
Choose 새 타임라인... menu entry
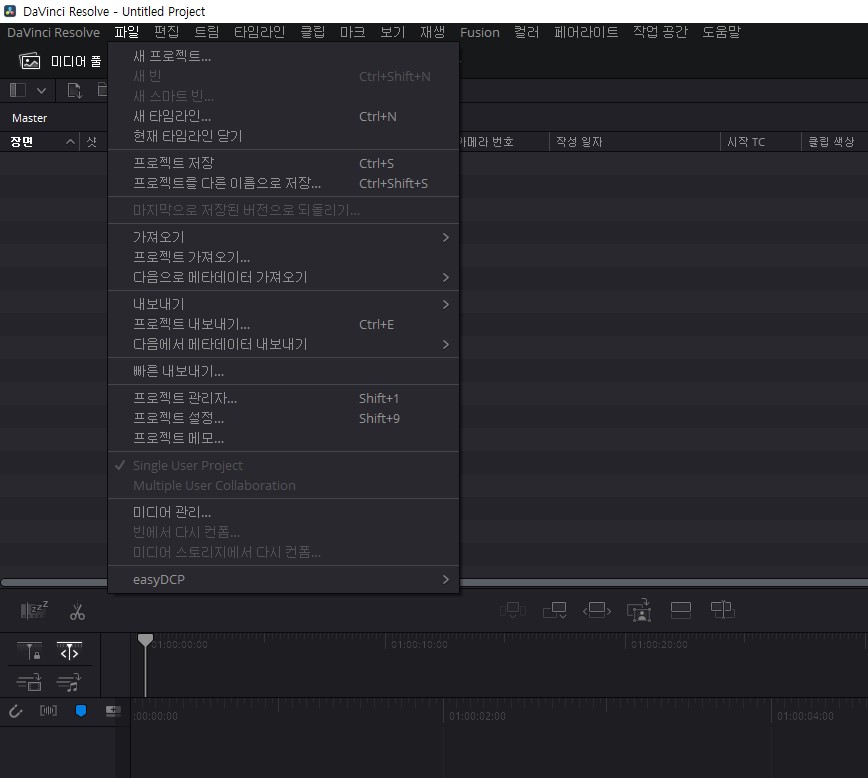coord(283,116)
